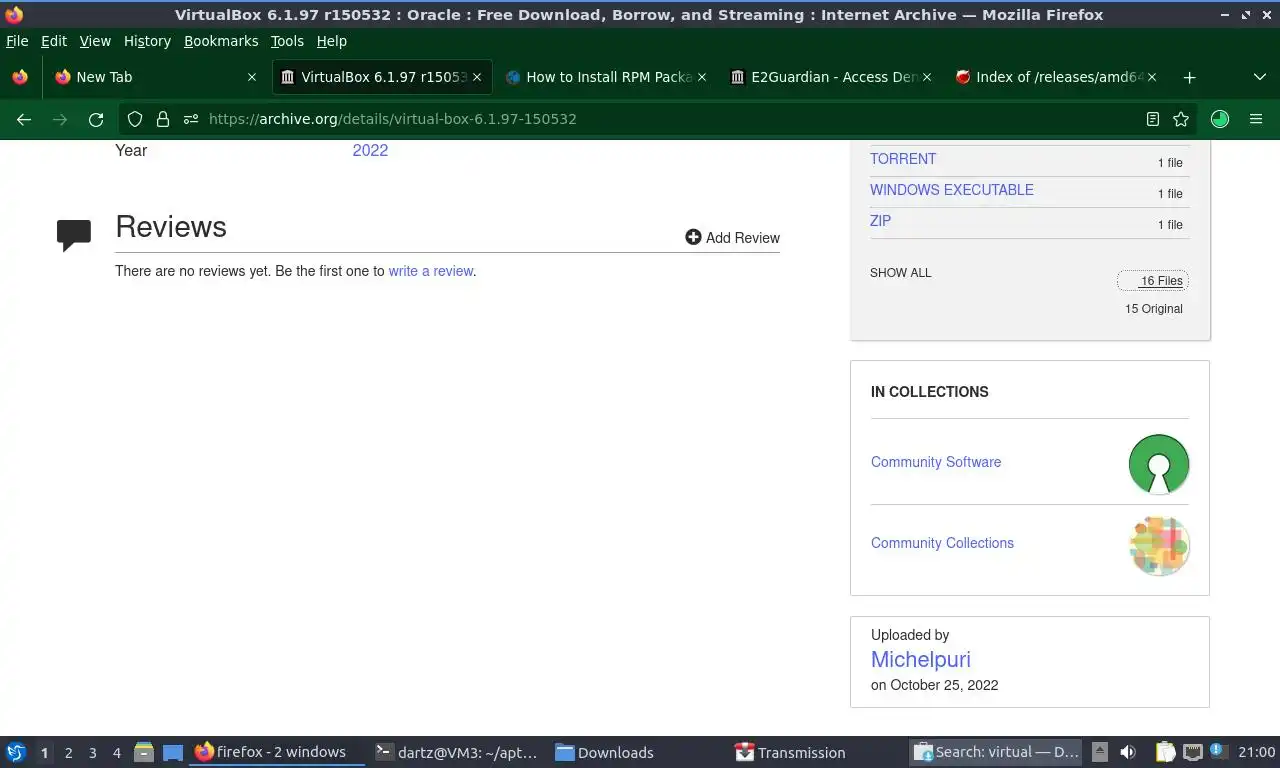Show site security padlock info
This screenshot has width=1280, height=768.
point(162,119)
